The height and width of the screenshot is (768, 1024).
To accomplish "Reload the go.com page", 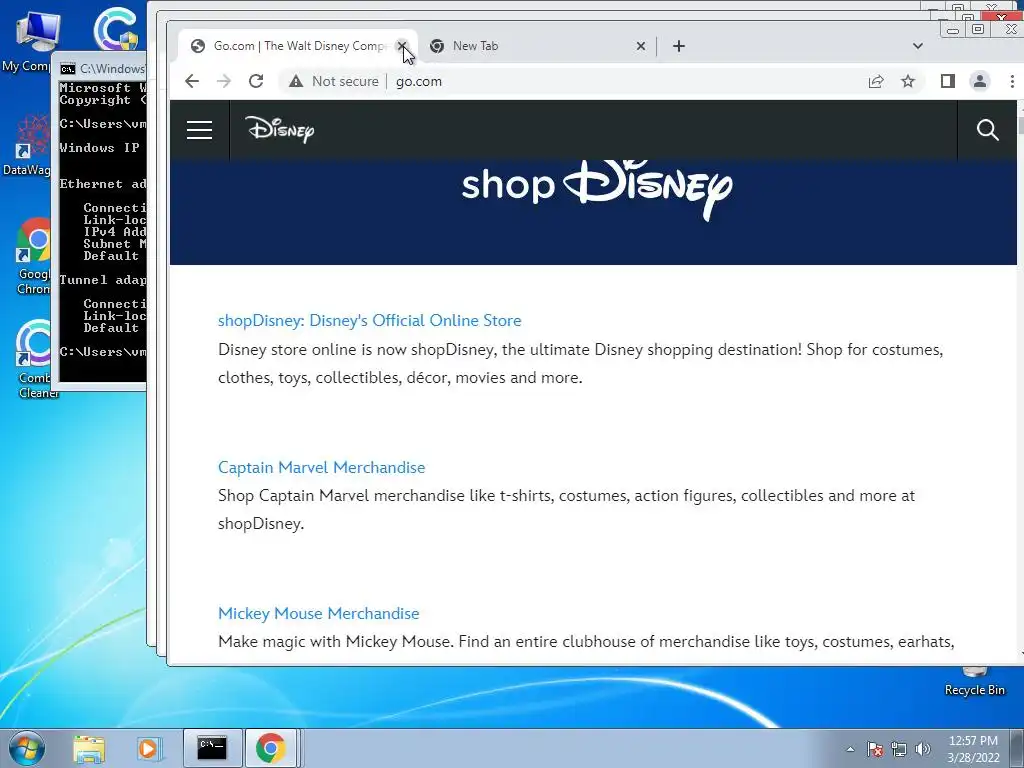I will point(256,81).
